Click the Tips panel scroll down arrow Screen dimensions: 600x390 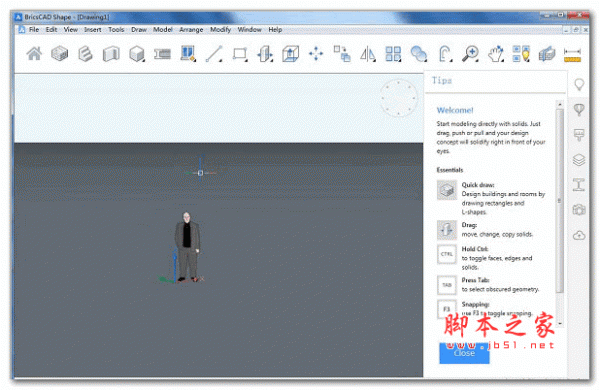pos(560,324)
